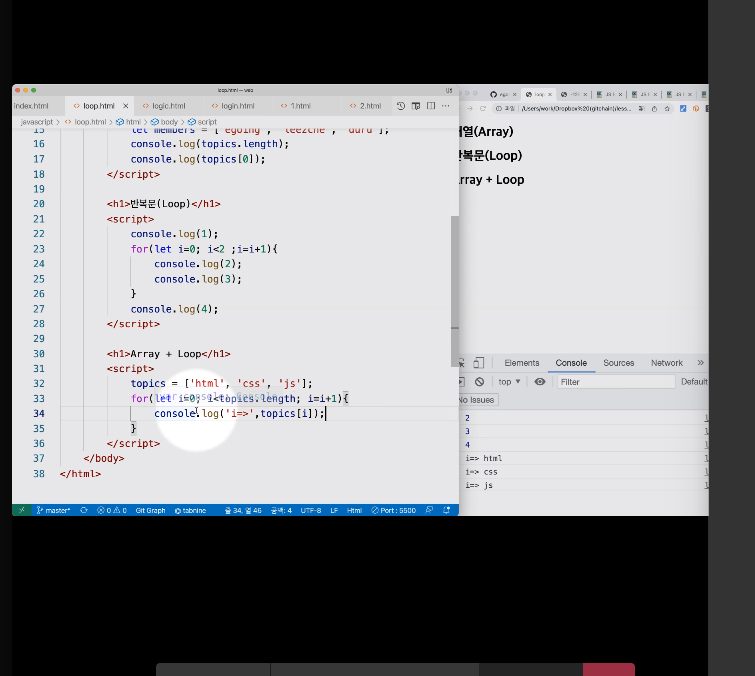Click the UTF-8 encoding selector
The width and height of the screenshot is (755, 676).
coord(311,510)
